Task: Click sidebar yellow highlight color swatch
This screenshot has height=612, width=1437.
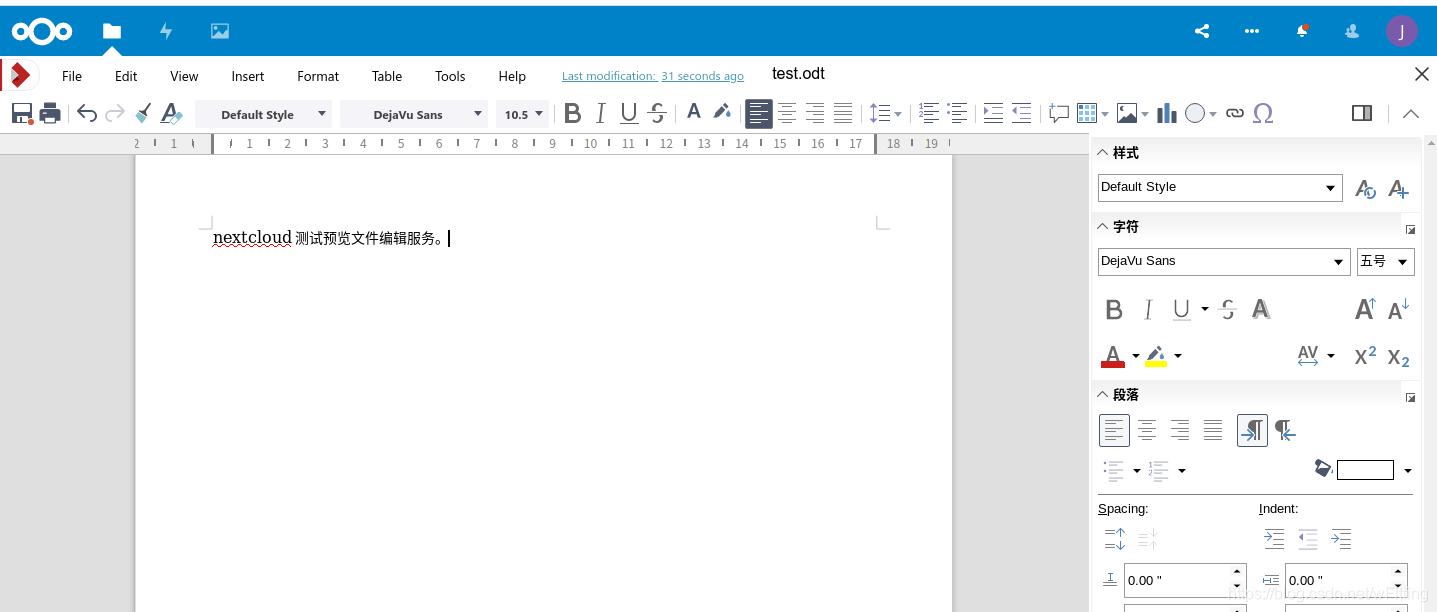Action: (1157, 356)
